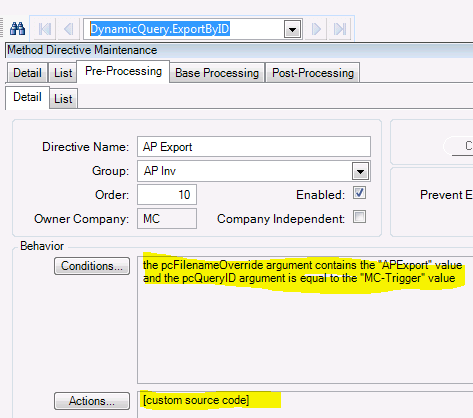Switch to Pre-Processing tab
This screenshot has height=418, width=473.
[x=123, y=71]
